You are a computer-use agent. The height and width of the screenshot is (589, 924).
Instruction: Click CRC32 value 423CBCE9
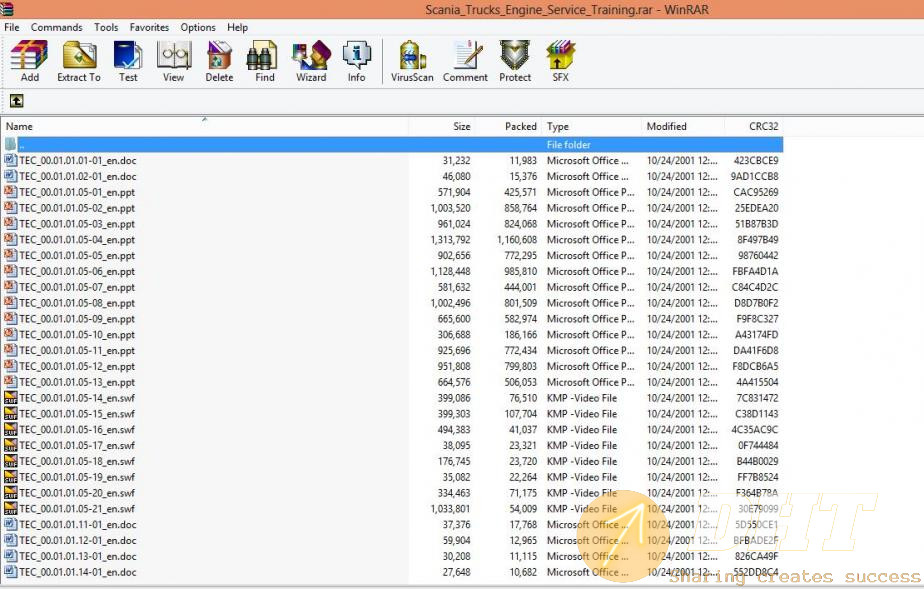756,160
